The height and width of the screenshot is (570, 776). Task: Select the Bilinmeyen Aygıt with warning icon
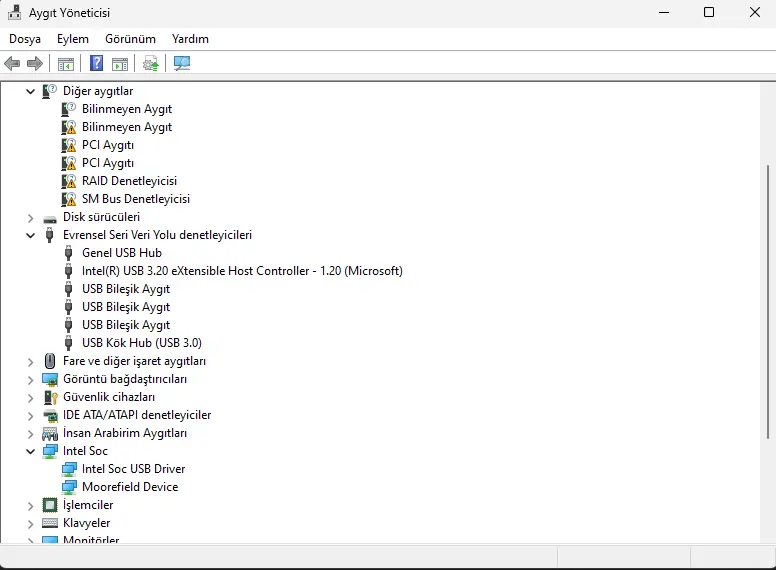tap(127, 127)
